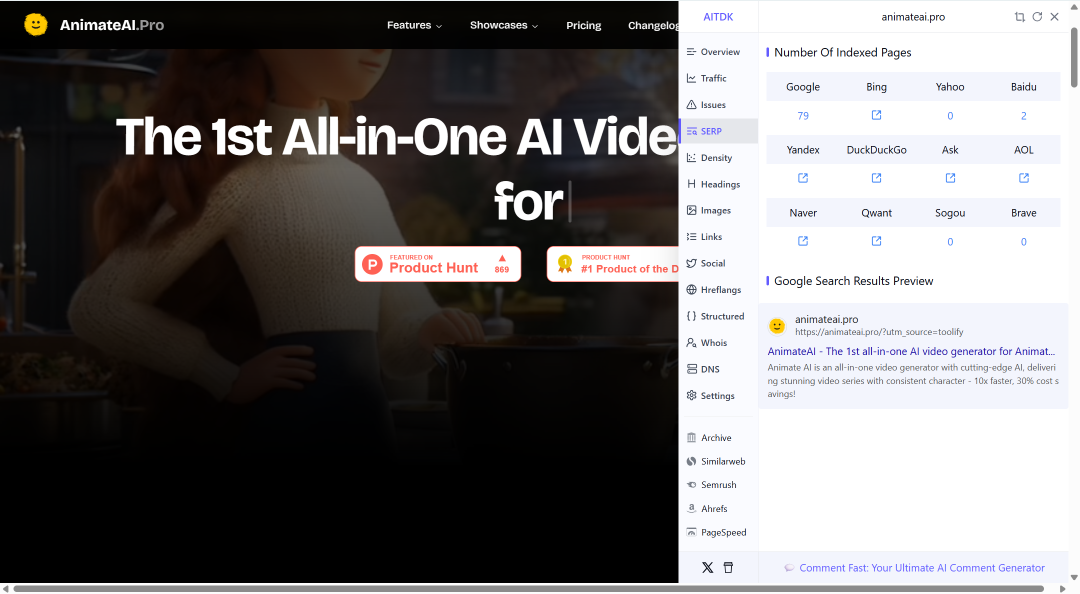The width and height of the screenshot is (1080, 594).
Task: Click the AnimateAI smiley logo icon
Action: [36, 25]
